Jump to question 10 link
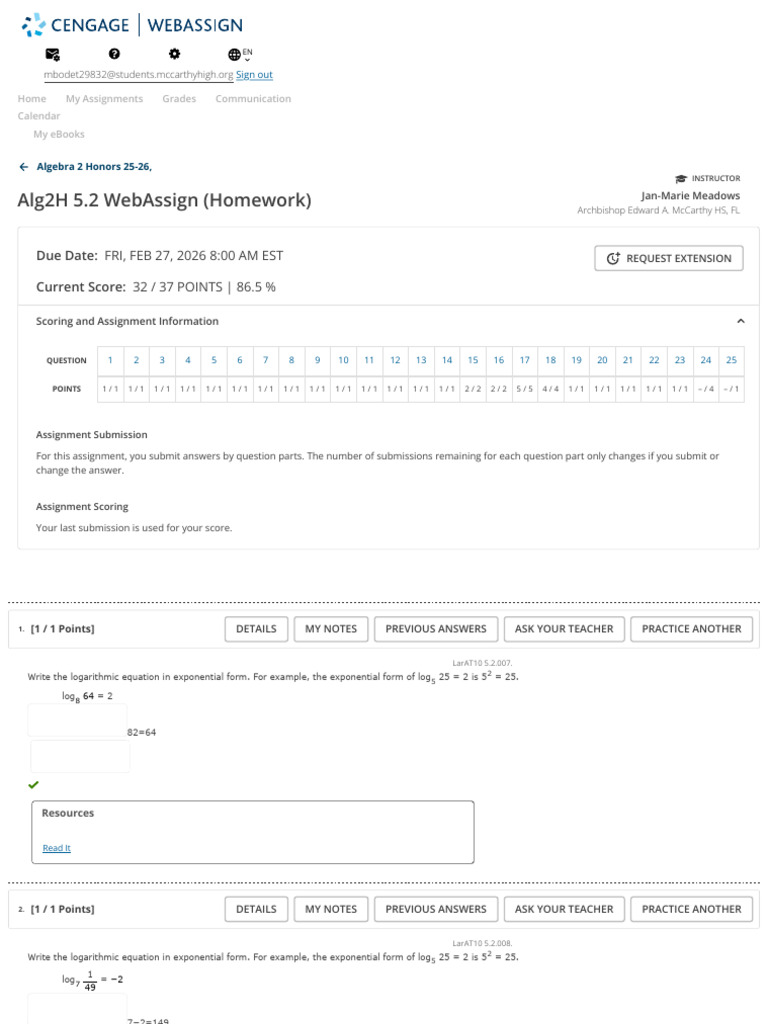Image resolution: width=768 pixels, height=1024 pixels. click(x=344, y=360)
